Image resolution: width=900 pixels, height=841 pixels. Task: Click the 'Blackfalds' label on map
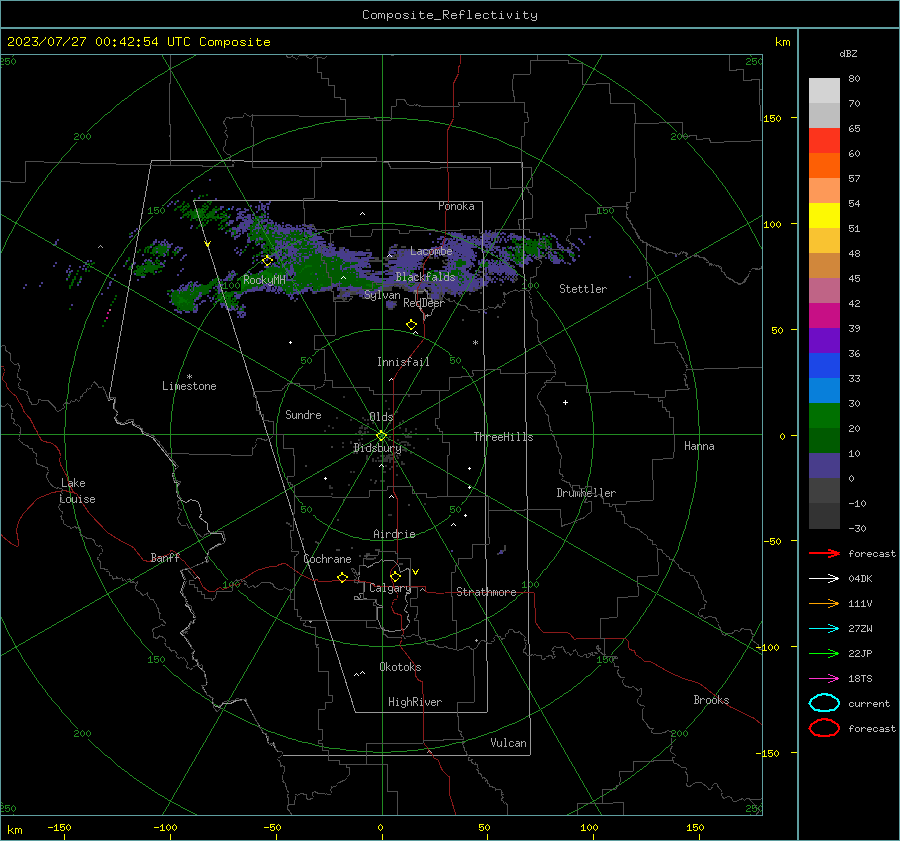tap(425, 277)
